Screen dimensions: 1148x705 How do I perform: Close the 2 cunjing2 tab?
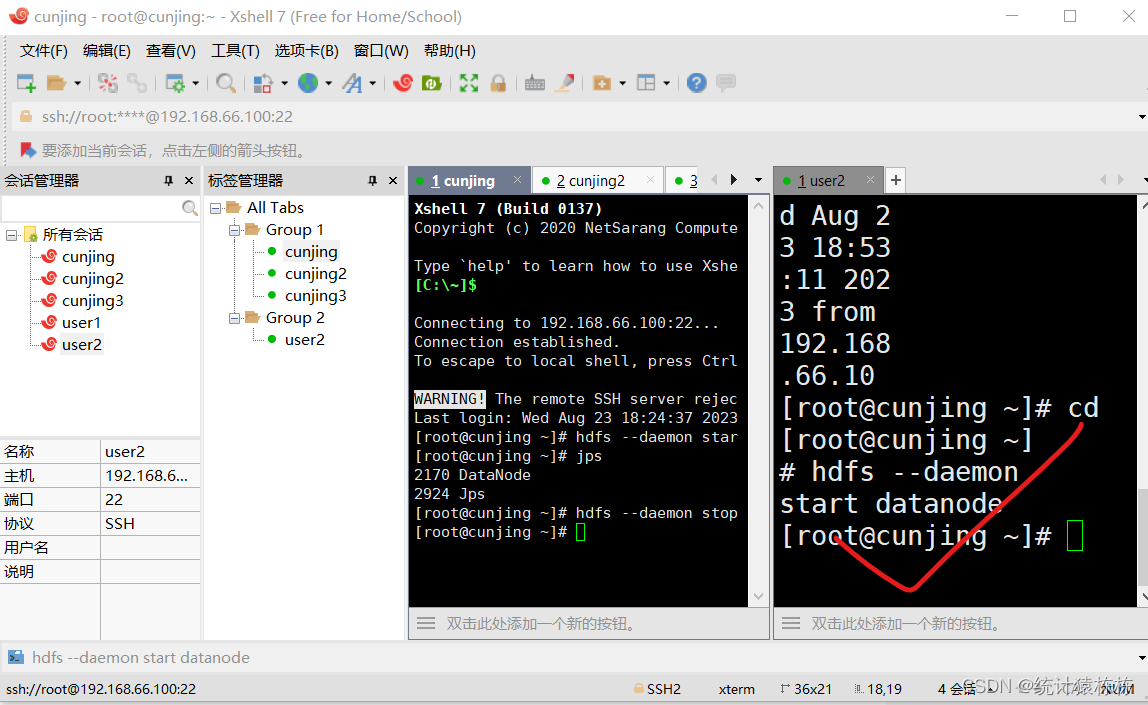(650, 180)
